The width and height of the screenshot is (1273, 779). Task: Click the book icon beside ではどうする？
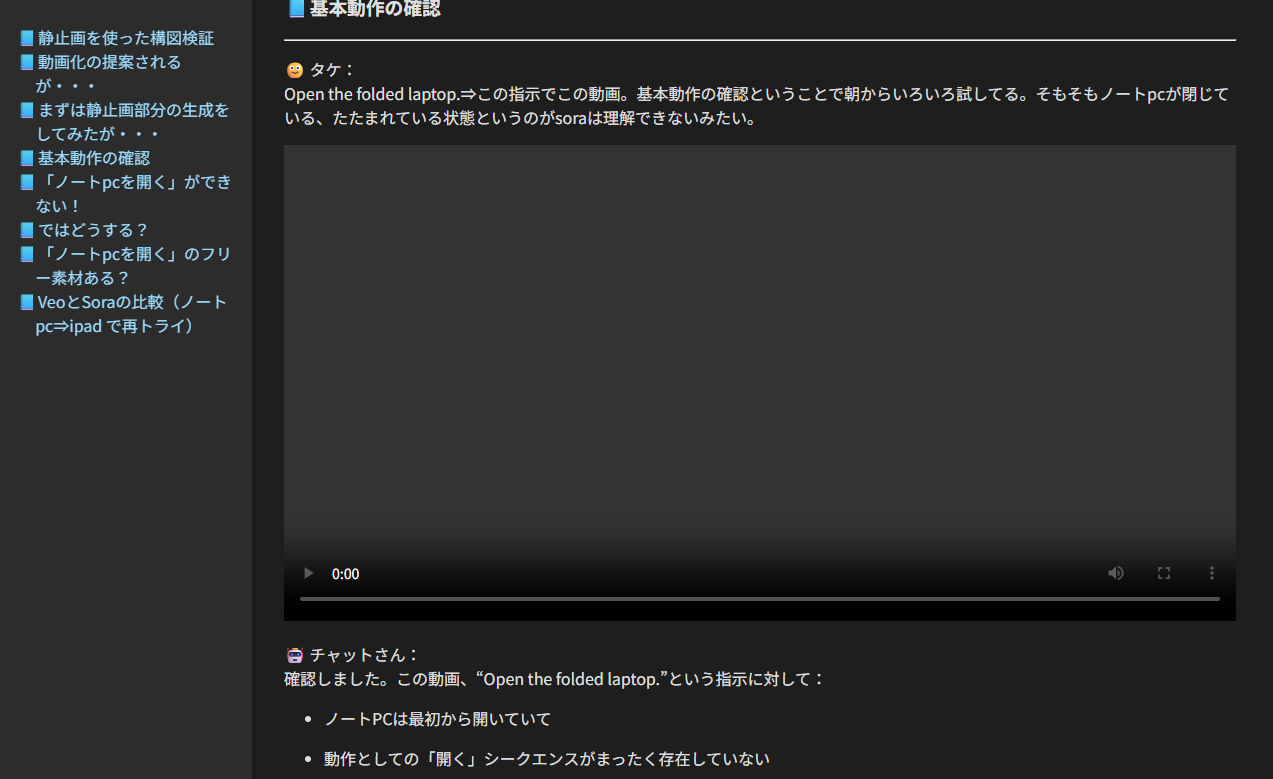(x=27, y=230)
